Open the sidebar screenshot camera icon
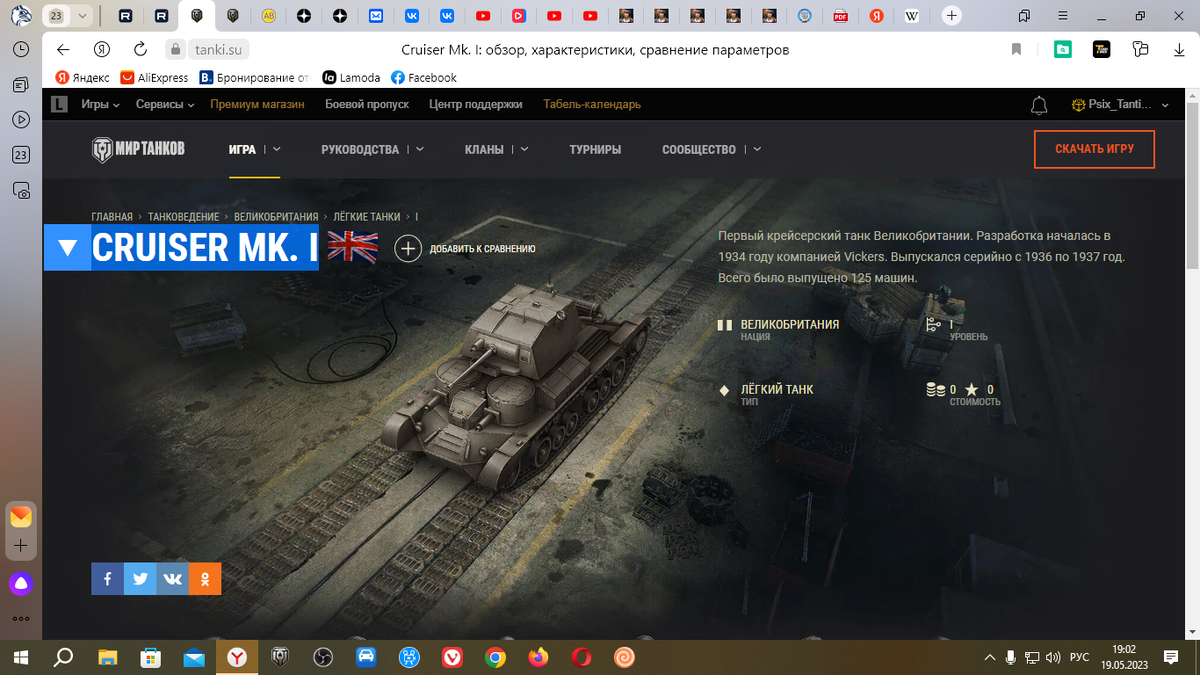1200x675 pixels. click(x=21, y=190)
